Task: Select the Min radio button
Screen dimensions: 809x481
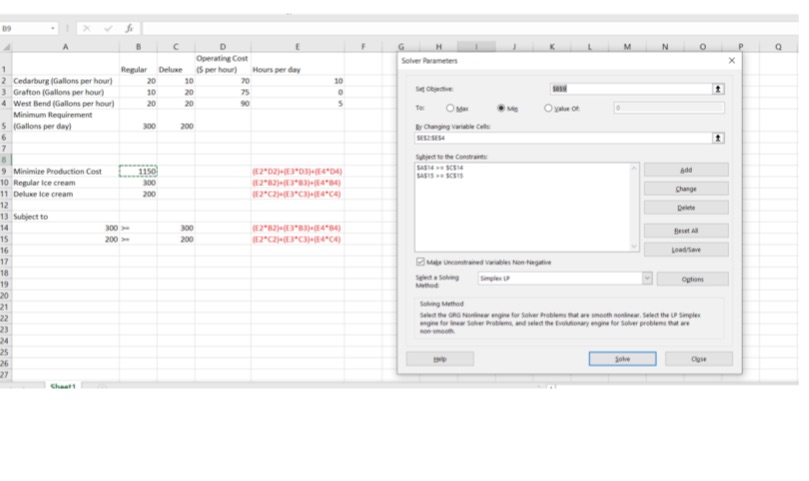Action: point(500,108)
